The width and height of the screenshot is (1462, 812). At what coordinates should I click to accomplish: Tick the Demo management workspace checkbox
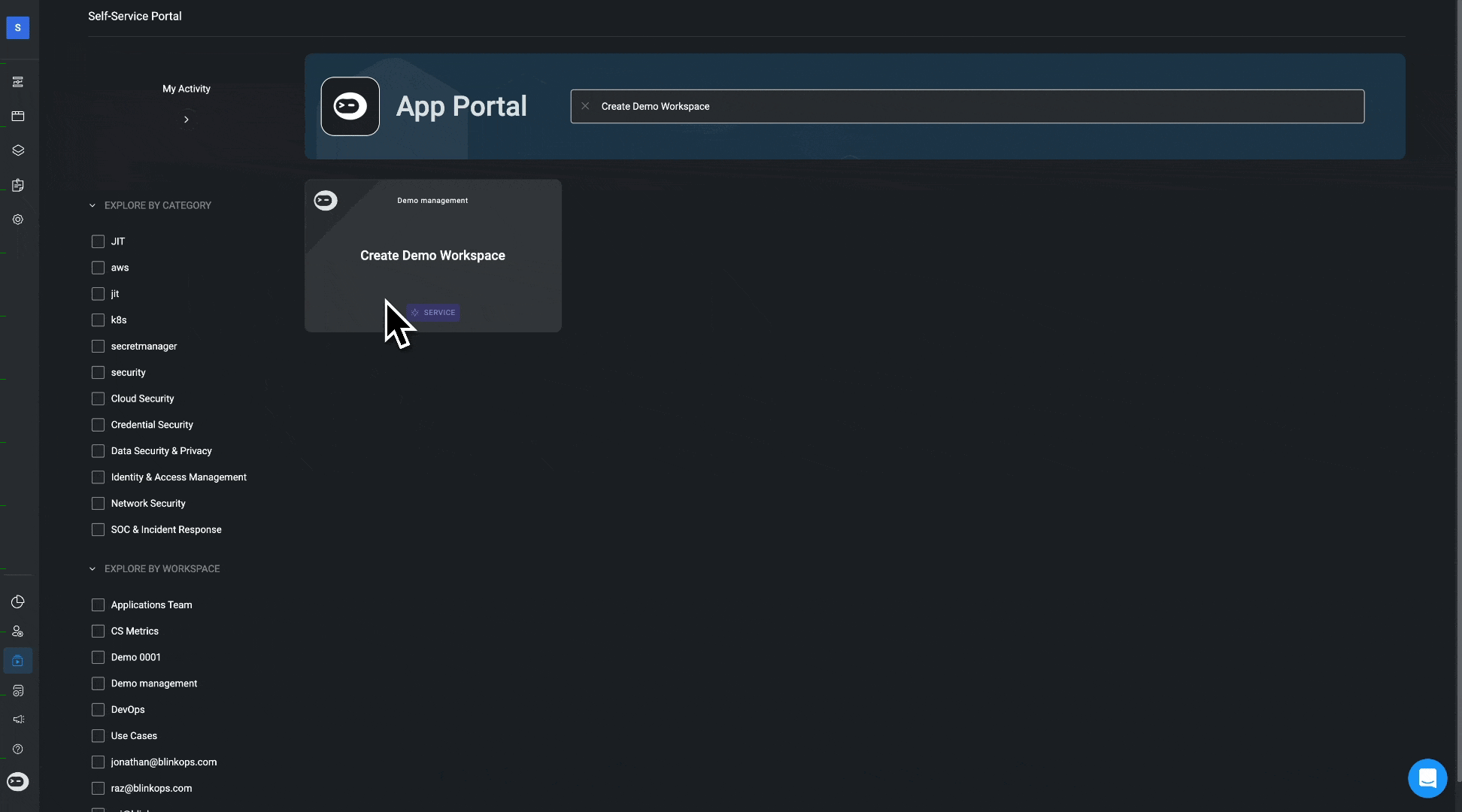tap(98, 683)
